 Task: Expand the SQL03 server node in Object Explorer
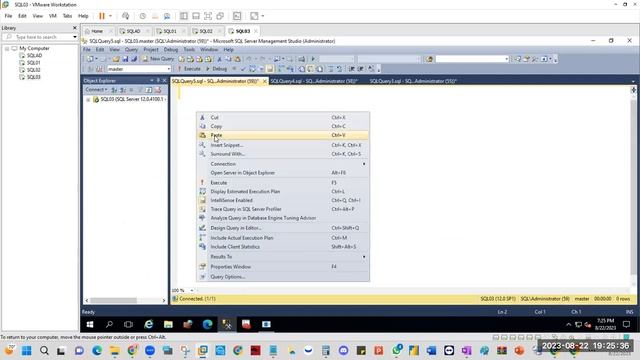pyautogui.click(x=88, y=100)
